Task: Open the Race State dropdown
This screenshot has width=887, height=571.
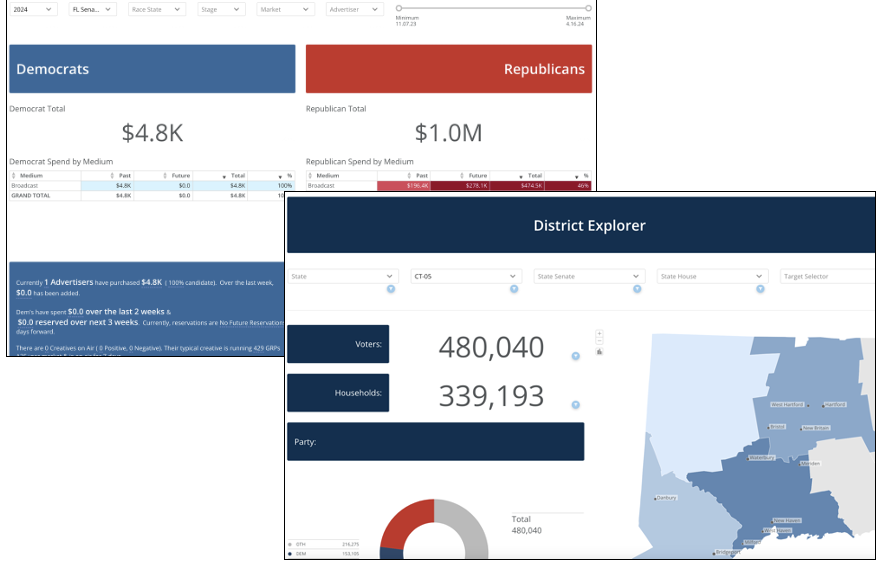Action: tap(157, 9)
